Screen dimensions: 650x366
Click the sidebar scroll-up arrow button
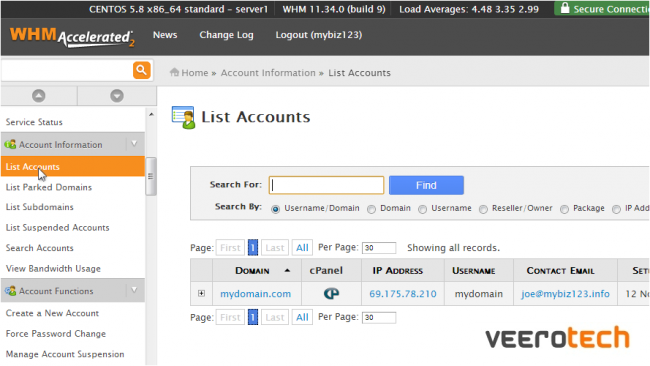point(39,96)
